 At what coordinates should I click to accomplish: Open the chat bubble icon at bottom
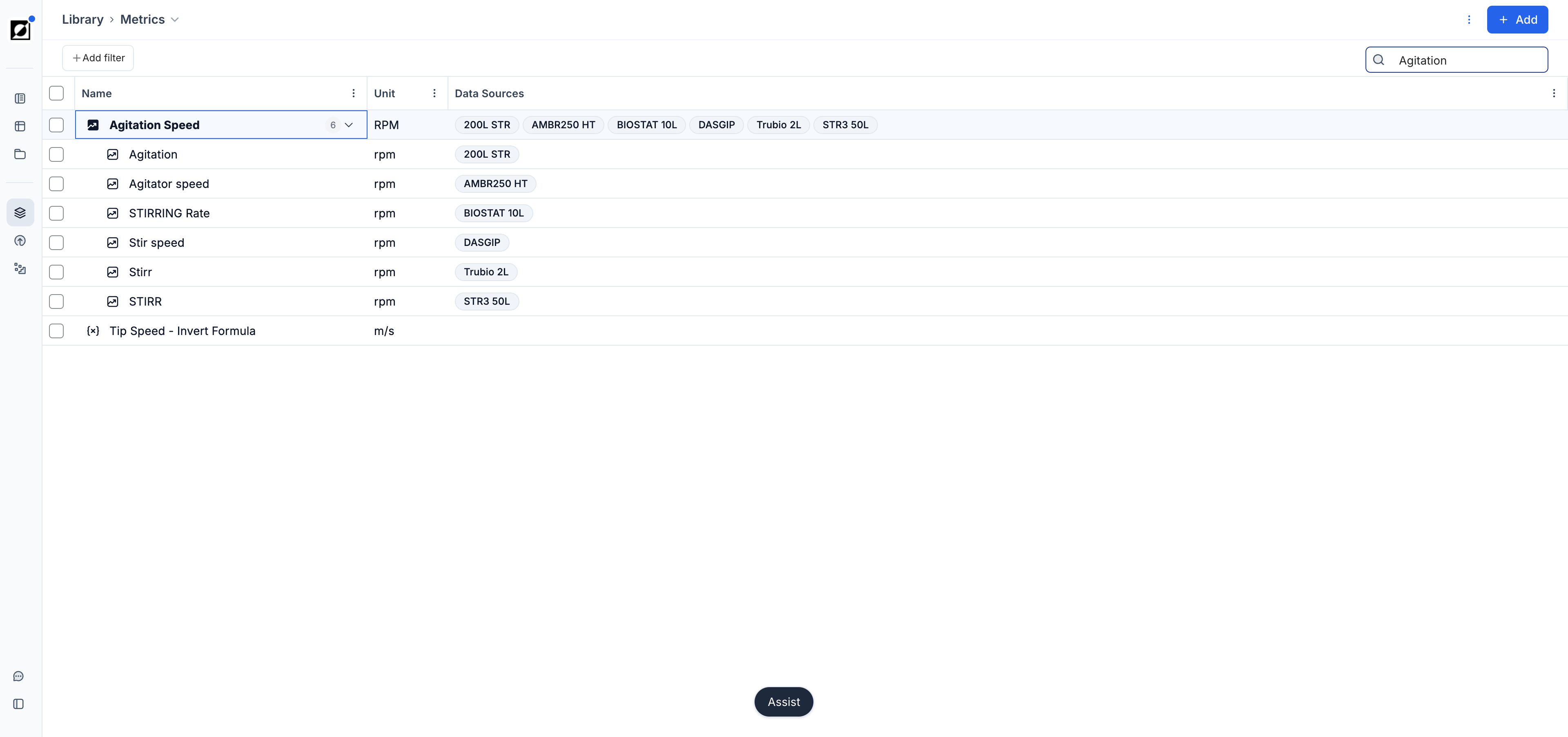coord(18,676)
